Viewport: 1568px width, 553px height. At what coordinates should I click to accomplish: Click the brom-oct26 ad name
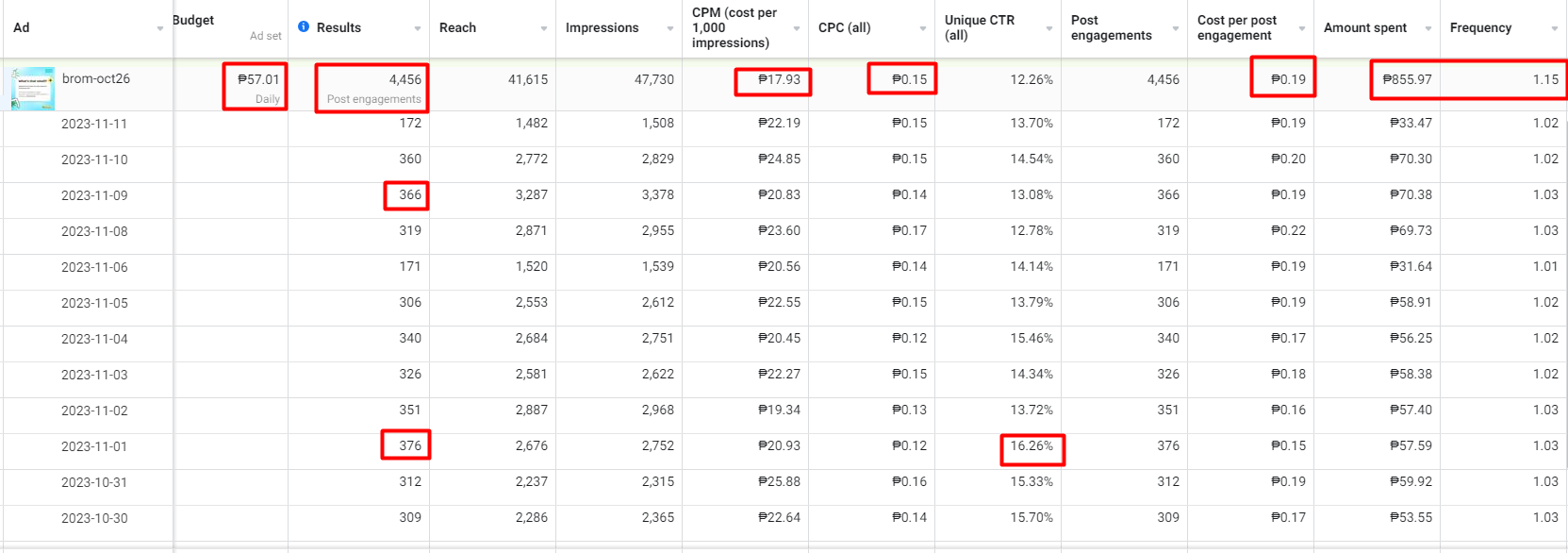tap(96, 78)
